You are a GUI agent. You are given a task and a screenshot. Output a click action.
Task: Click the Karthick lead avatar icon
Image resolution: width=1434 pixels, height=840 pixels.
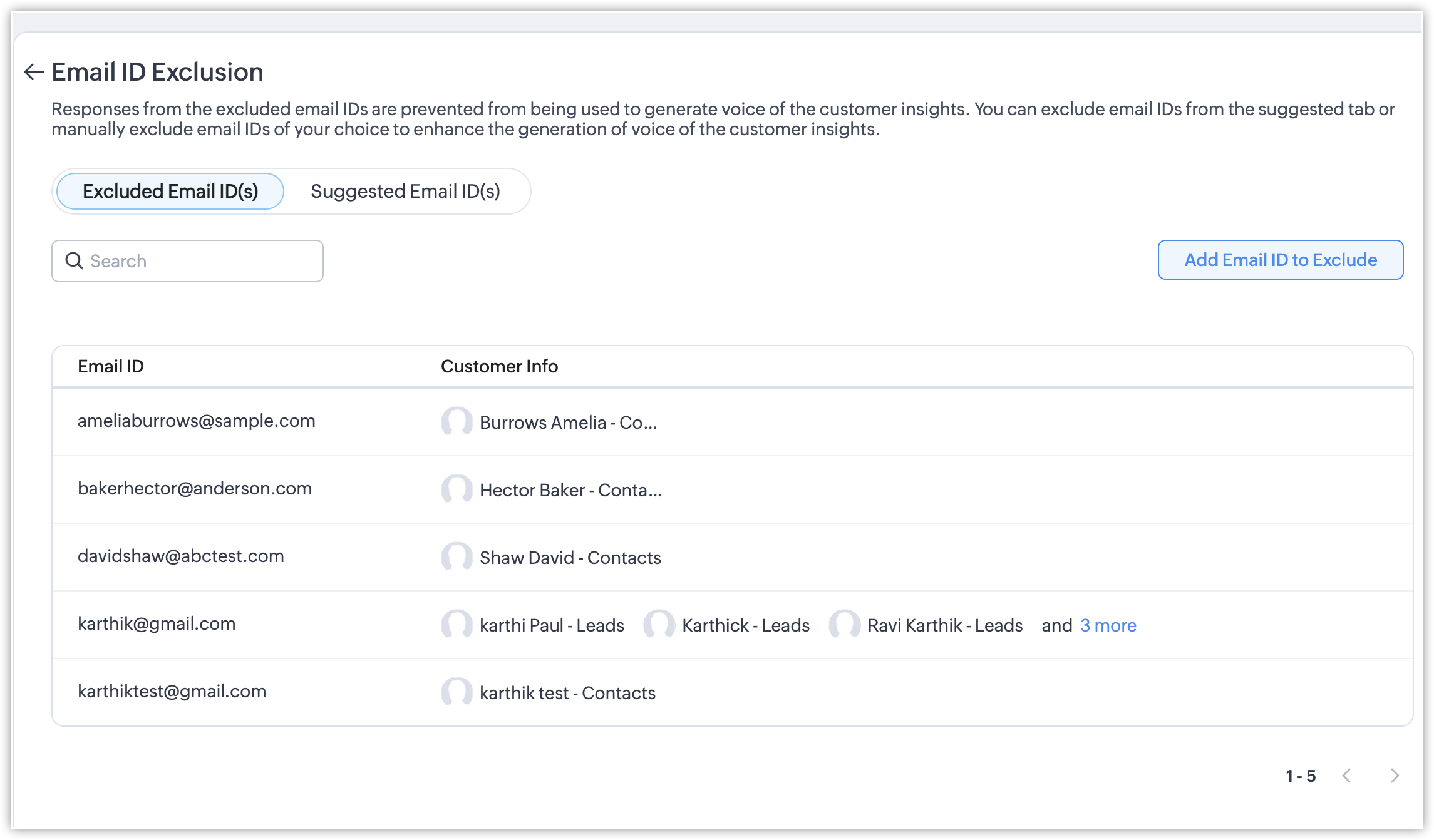[659, 625]
